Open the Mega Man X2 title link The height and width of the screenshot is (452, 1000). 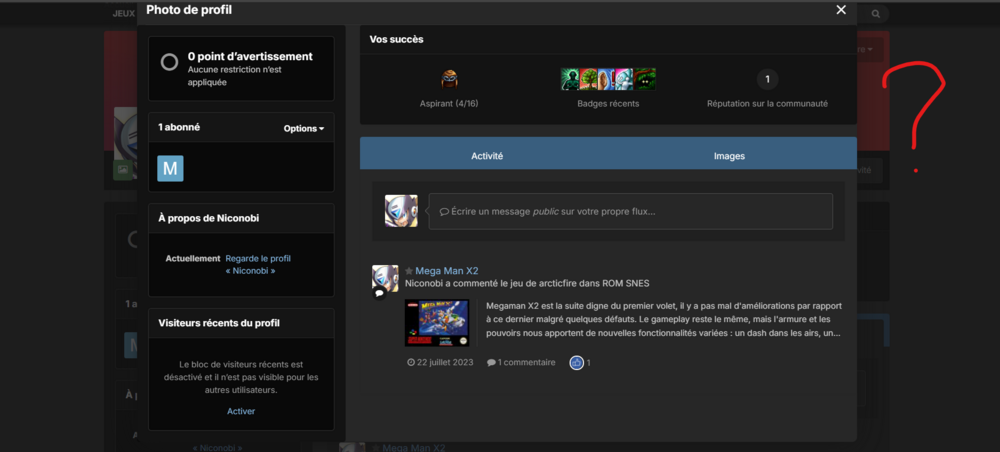[x=446, y=271]
